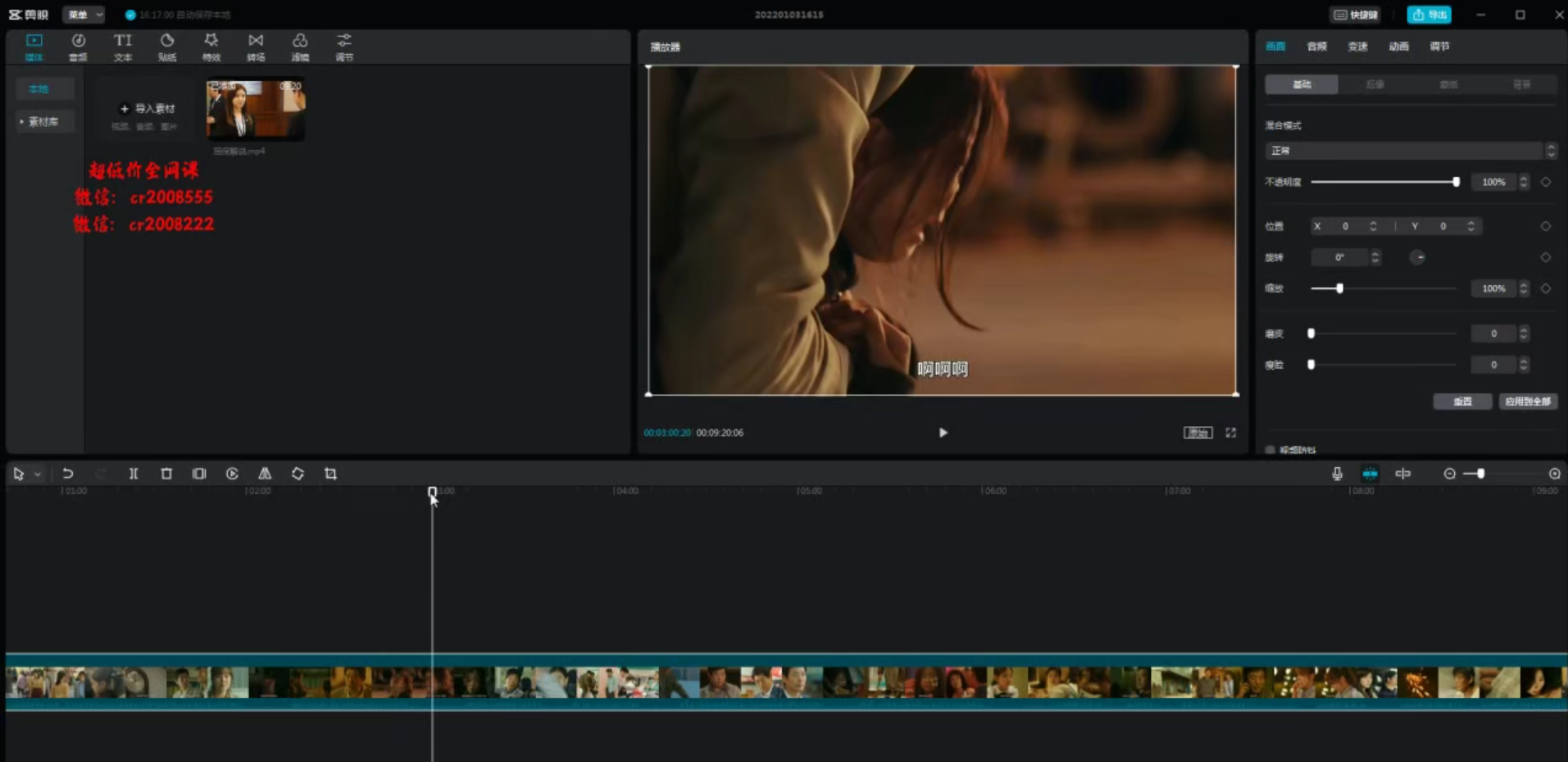Open the 转场 transitions panel icon
This screenshot has width=1568, height=762.
click(256, 47)
